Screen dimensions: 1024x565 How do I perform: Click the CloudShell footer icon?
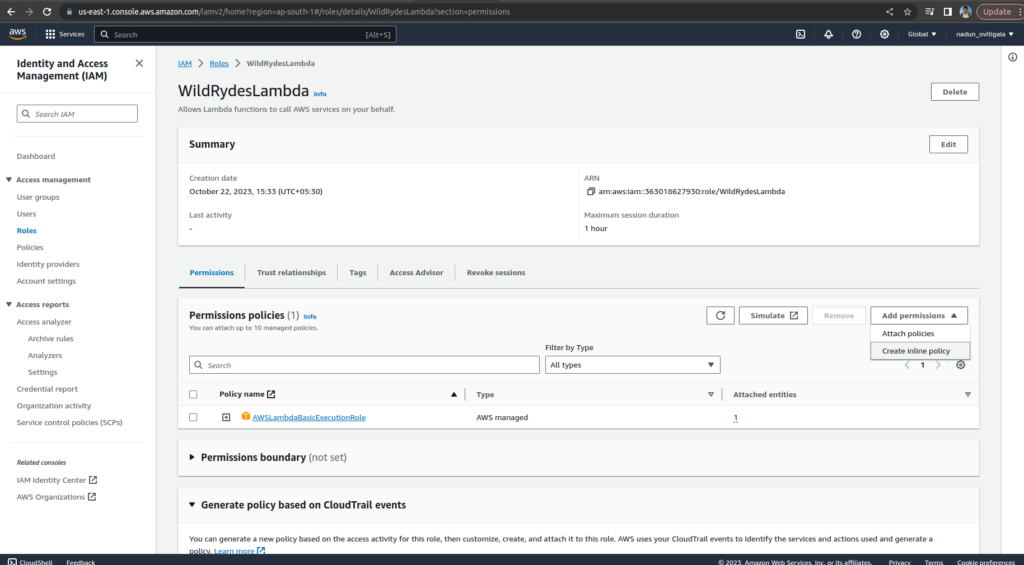(x=12, y=561)
